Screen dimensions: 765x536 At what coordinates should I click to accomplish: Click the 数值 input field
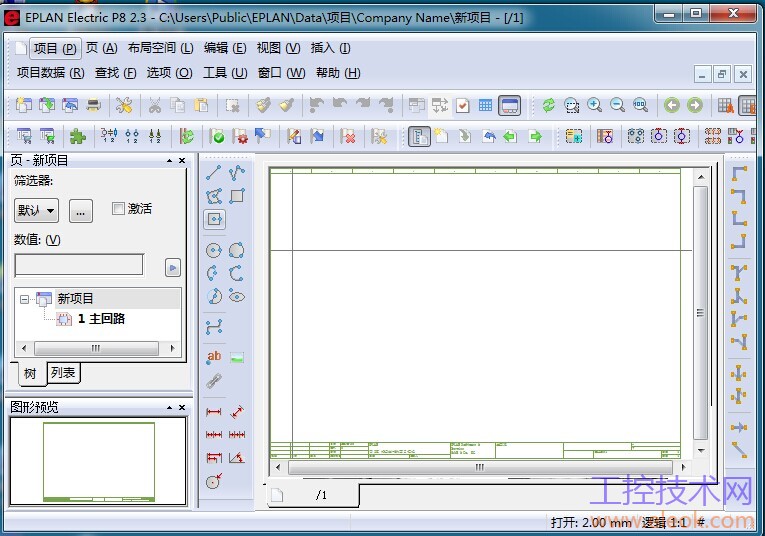pos(79,265)
